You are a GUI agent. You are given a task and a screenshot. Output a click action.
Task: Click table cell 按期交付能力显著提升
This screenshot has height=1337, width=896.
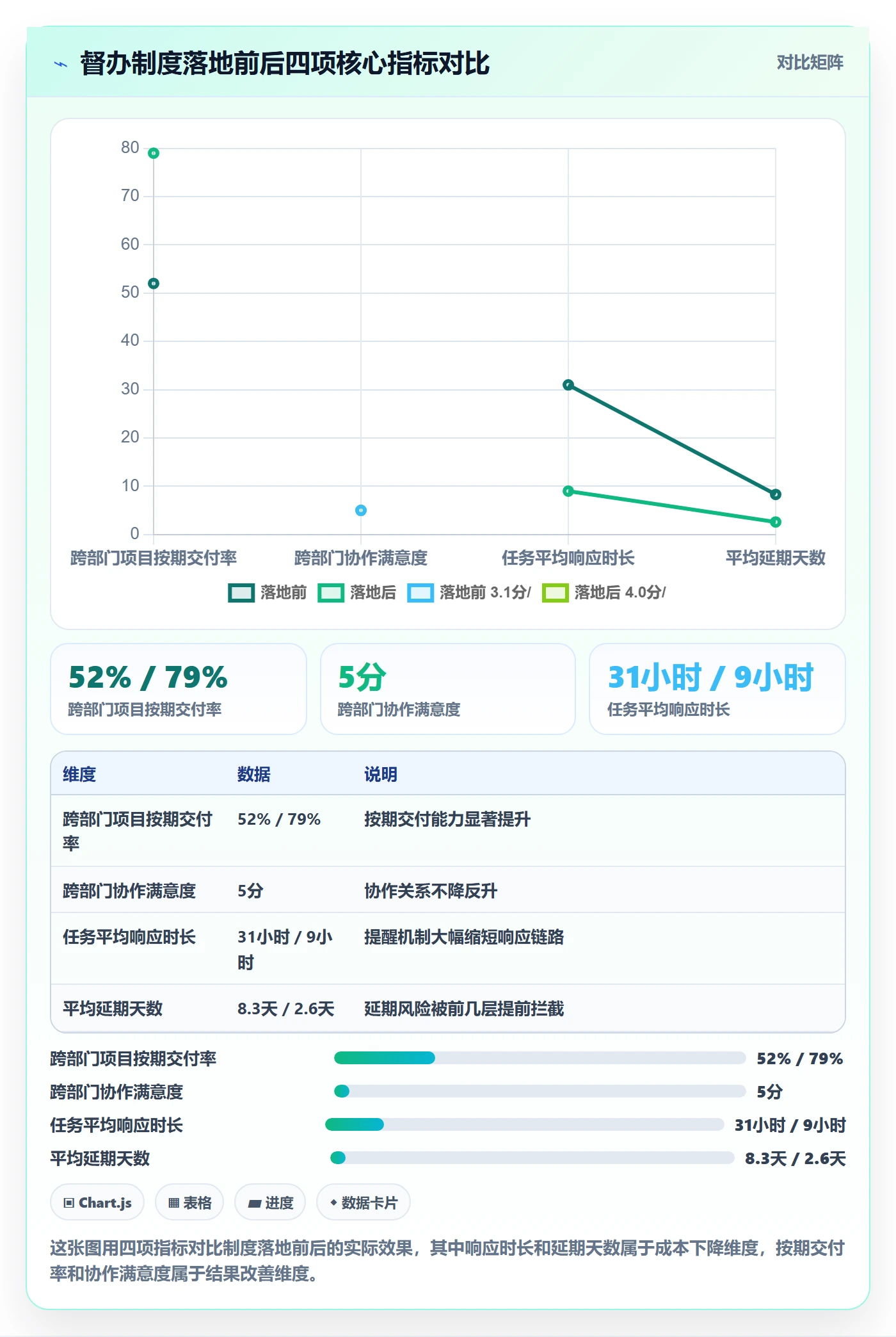pyautogui.click(x=447, y=819)
